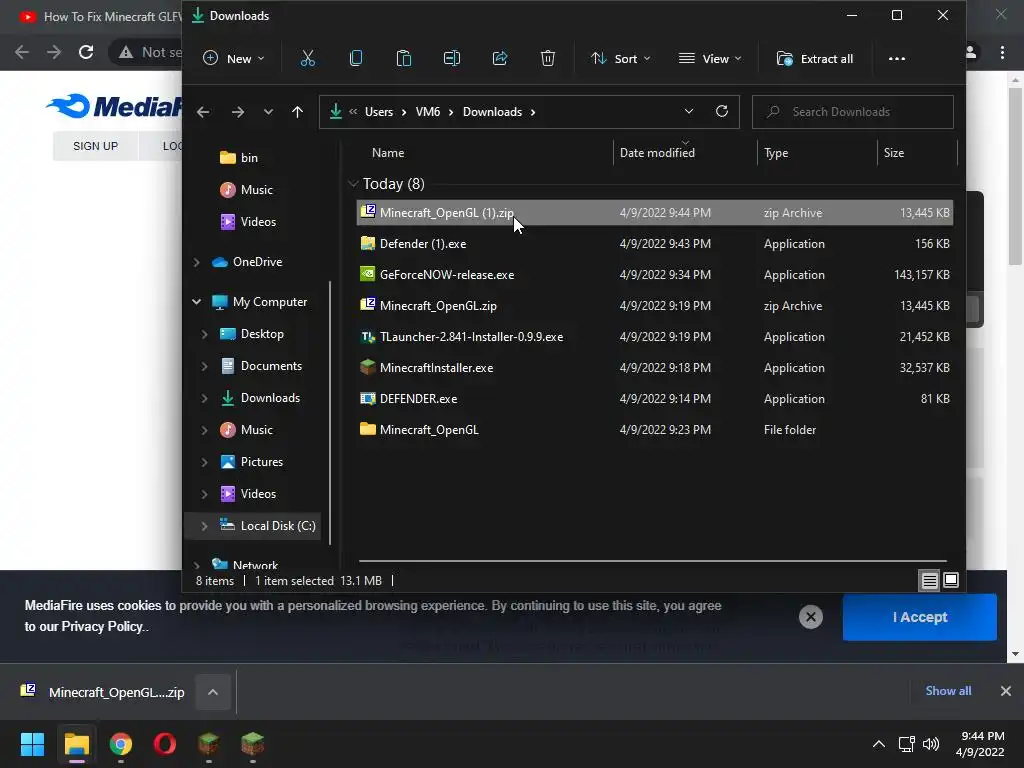The image size is (1024, 768).
Task: Open Google Chrome from taskbar
Action: click(121, 744)
